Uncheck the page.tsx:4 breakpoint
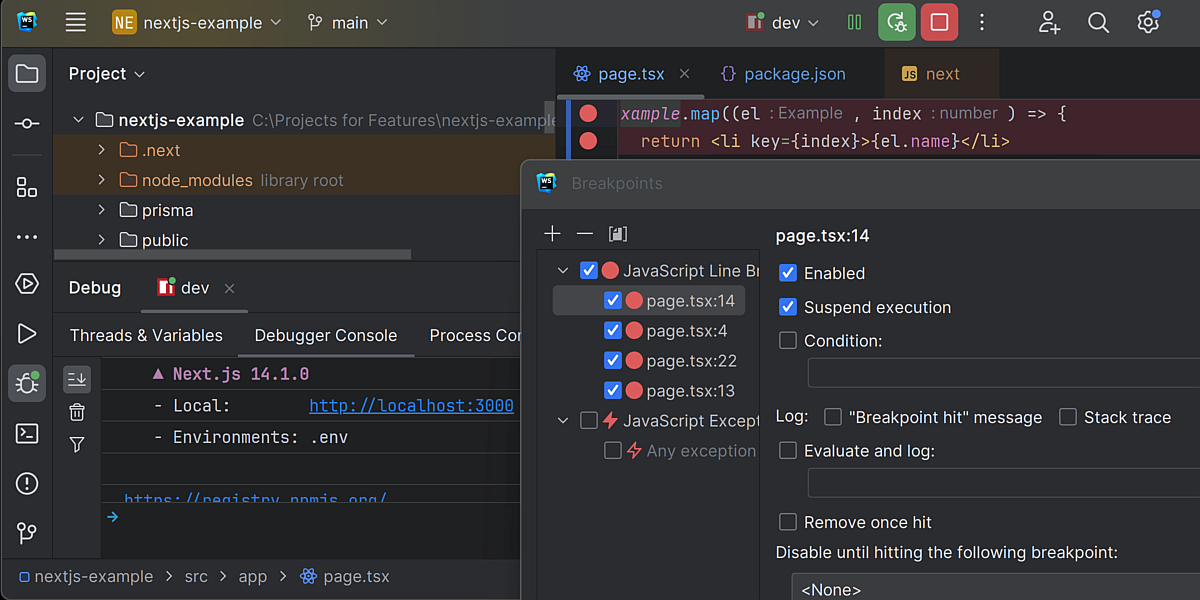The height and width of the screenshot is (600, 1200). pos(614,330)
